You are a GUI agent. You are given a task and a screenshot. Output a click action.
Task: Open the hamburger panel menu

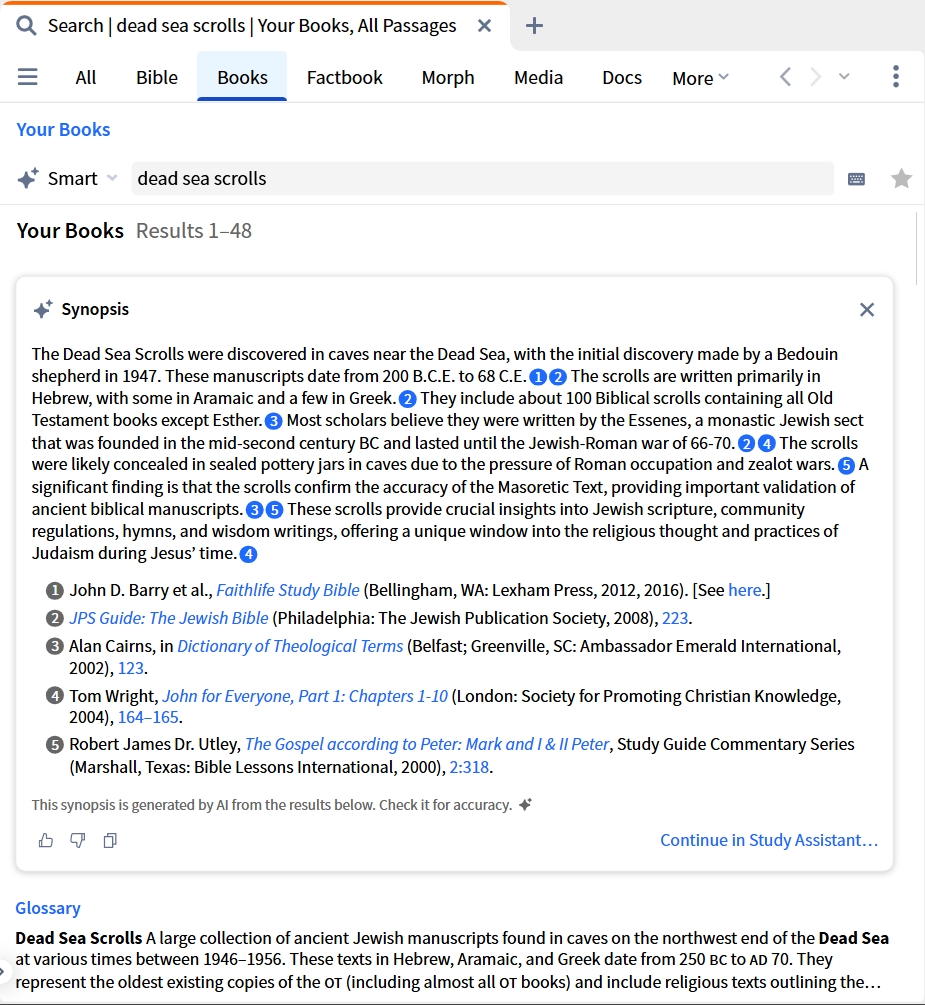click(x=28, y=77)
